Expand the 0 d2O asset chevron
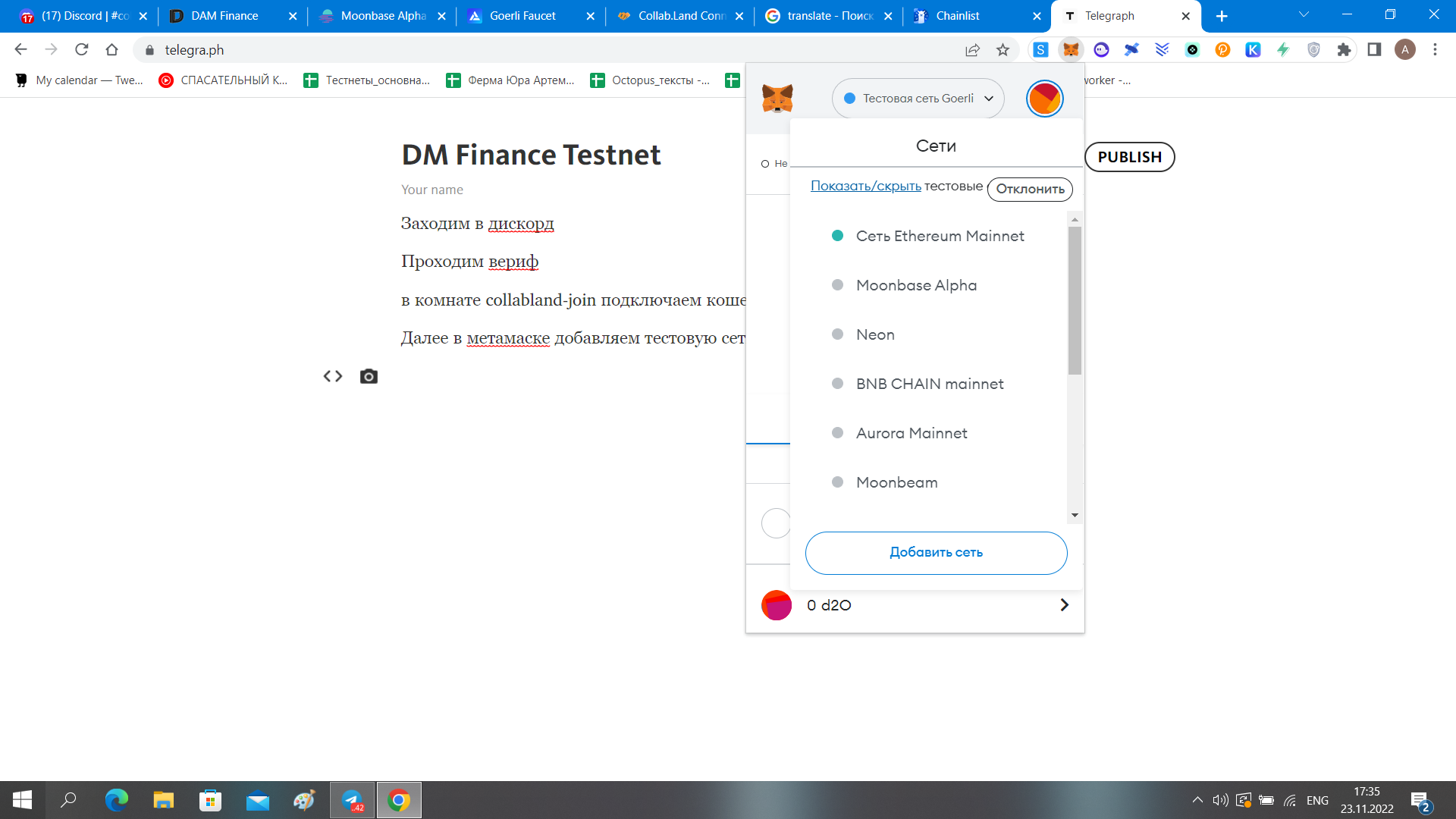Image resolution: width=1456 pixels, height=819 pixels. tap(1064, 605)
